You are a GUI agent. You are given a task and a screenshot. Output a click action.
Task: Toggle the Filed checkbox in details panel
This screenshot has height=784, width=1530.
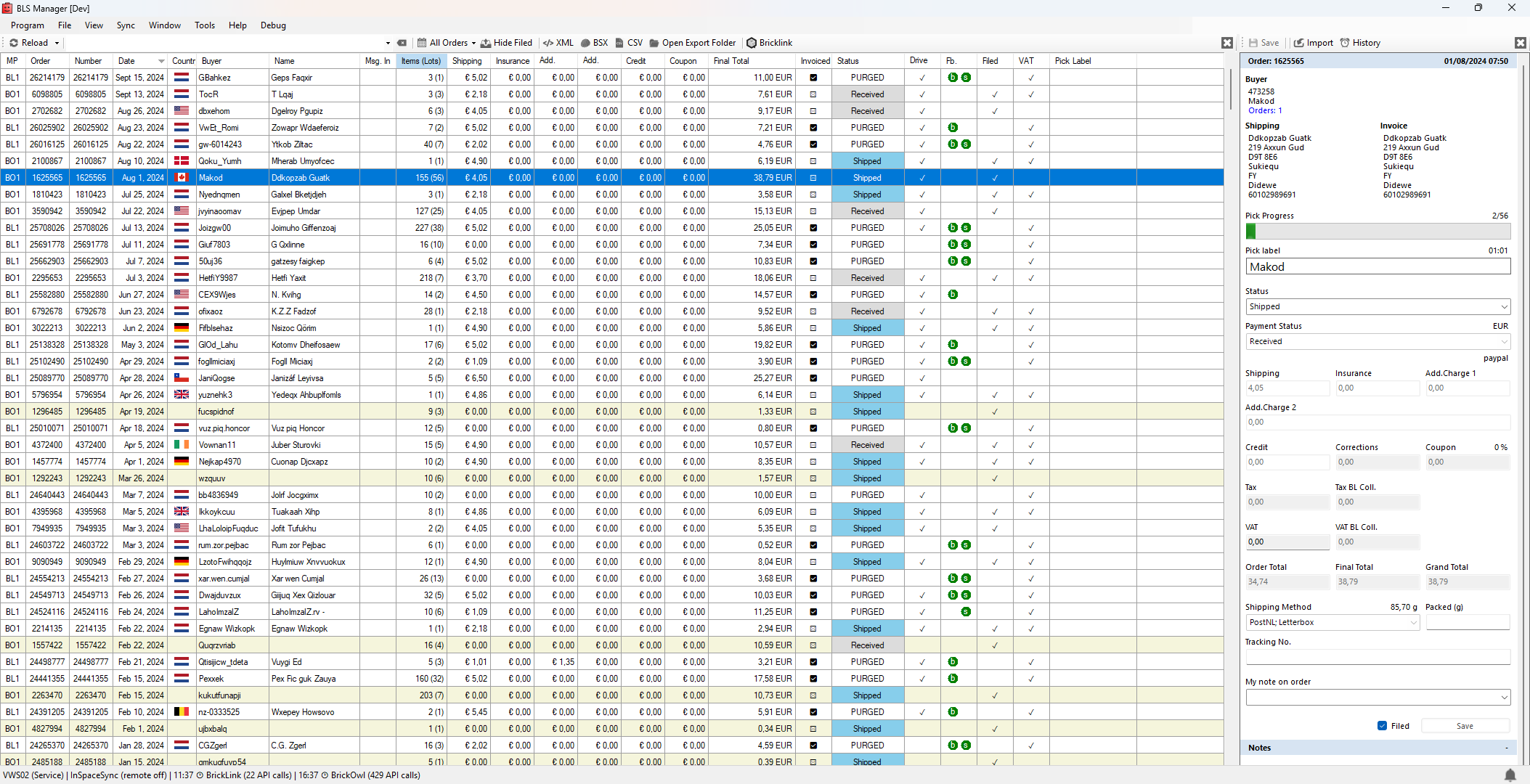(1382, 726)
